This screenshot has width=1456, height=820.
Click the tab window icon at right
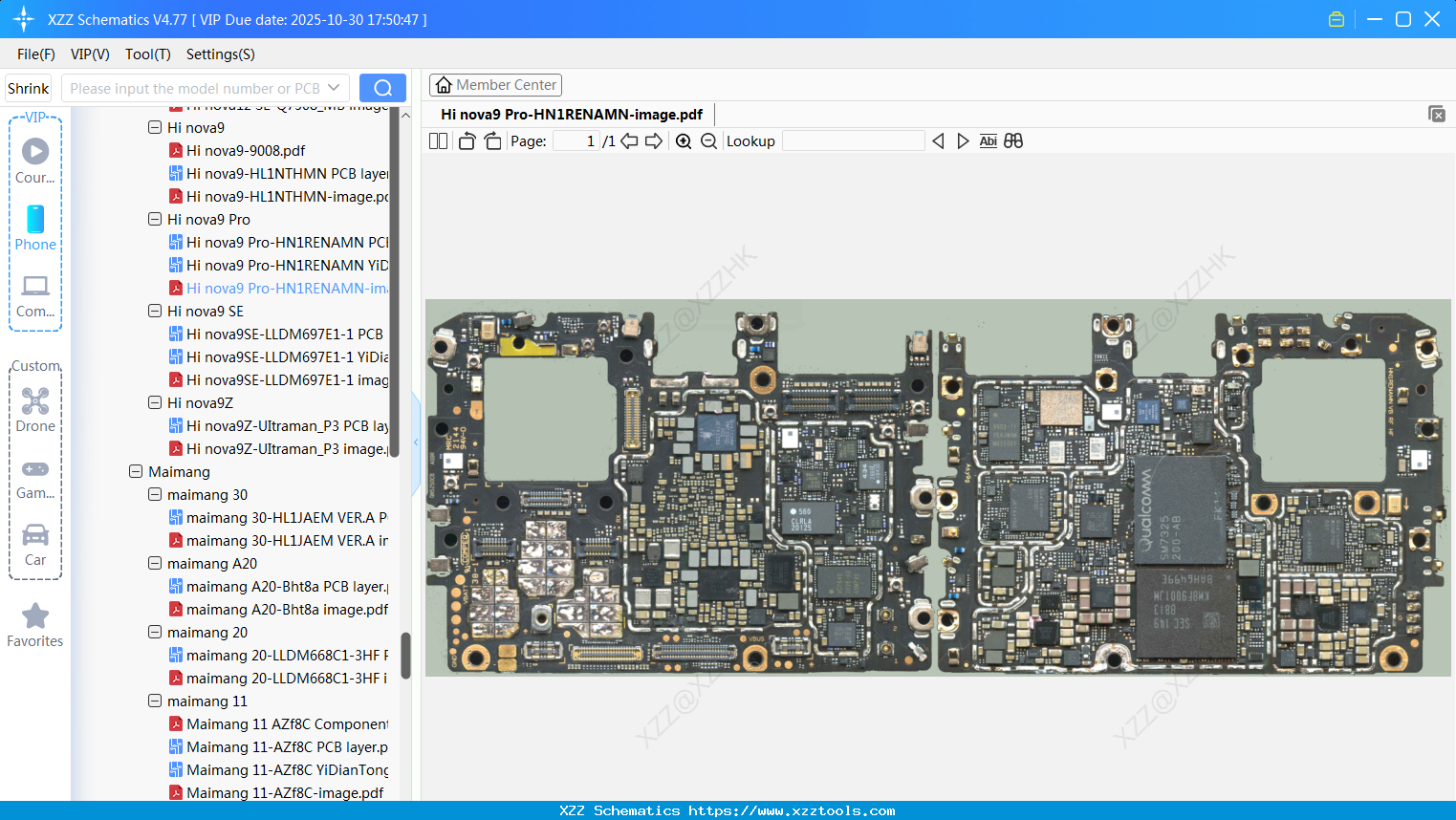point(1436,114)
